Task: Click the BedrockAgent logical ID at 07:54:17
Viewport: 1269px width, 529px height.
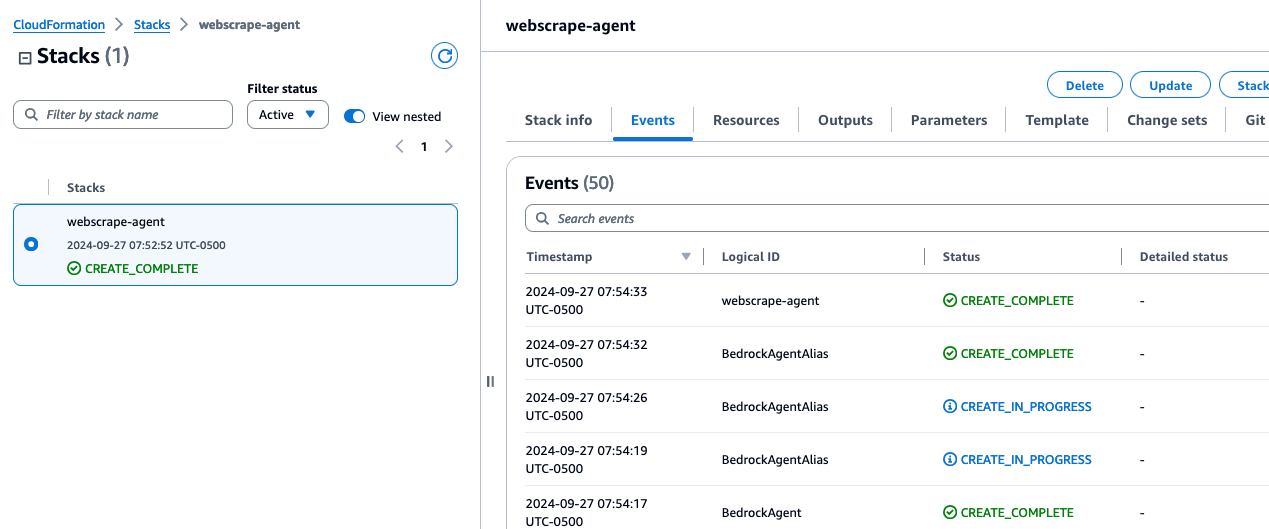Action: click(x=762, y=513)
